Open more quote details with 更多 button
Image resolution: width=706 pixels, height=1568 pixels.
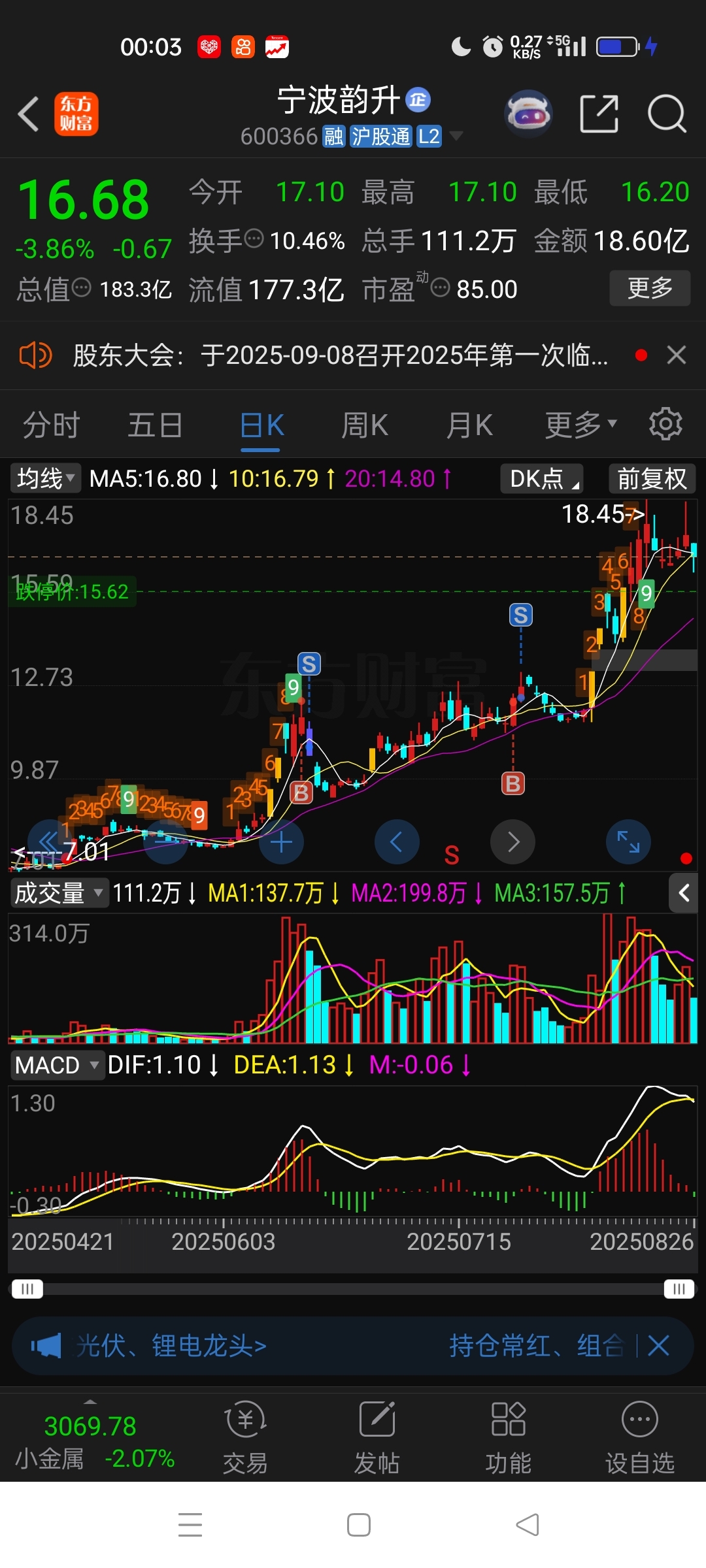(x=650, y=288)
